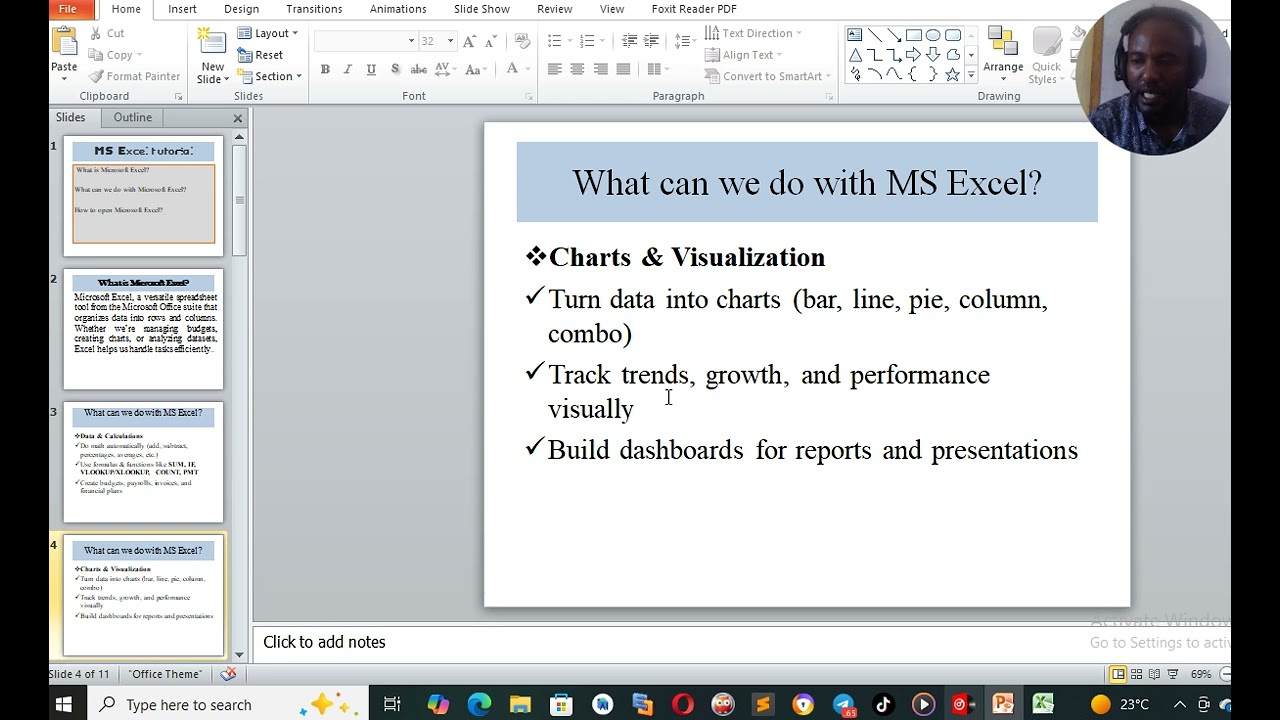Viewport: 1280px width, 720px height.
Task: Switch to the Transitions ribbon tab
Action: point(314,9)
